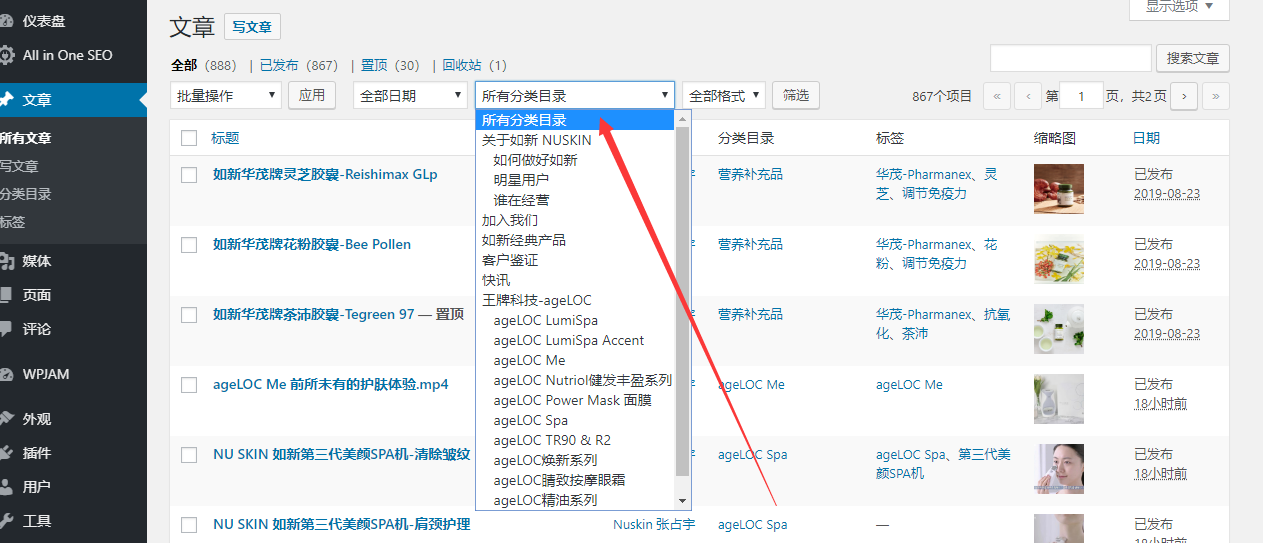Image resolution: width=1263 pixels, height=543 pixels.
Task: Choose 客户鉴证 category option
Action: [x=576, y=260]
